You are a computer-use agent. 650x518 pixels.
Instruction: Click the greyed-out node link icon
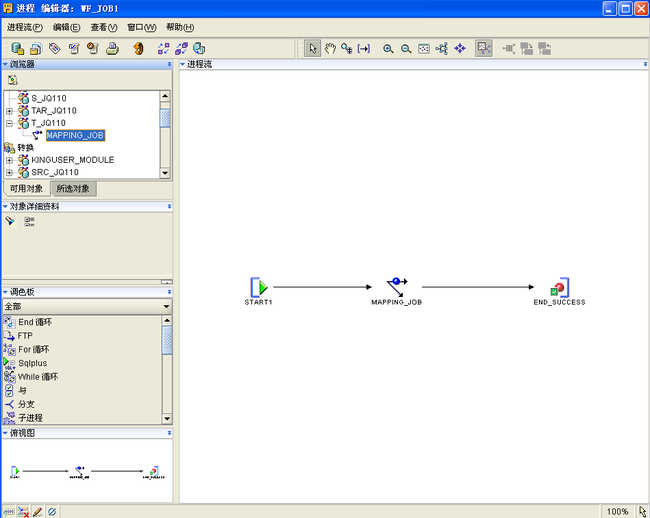pos(509,49)
